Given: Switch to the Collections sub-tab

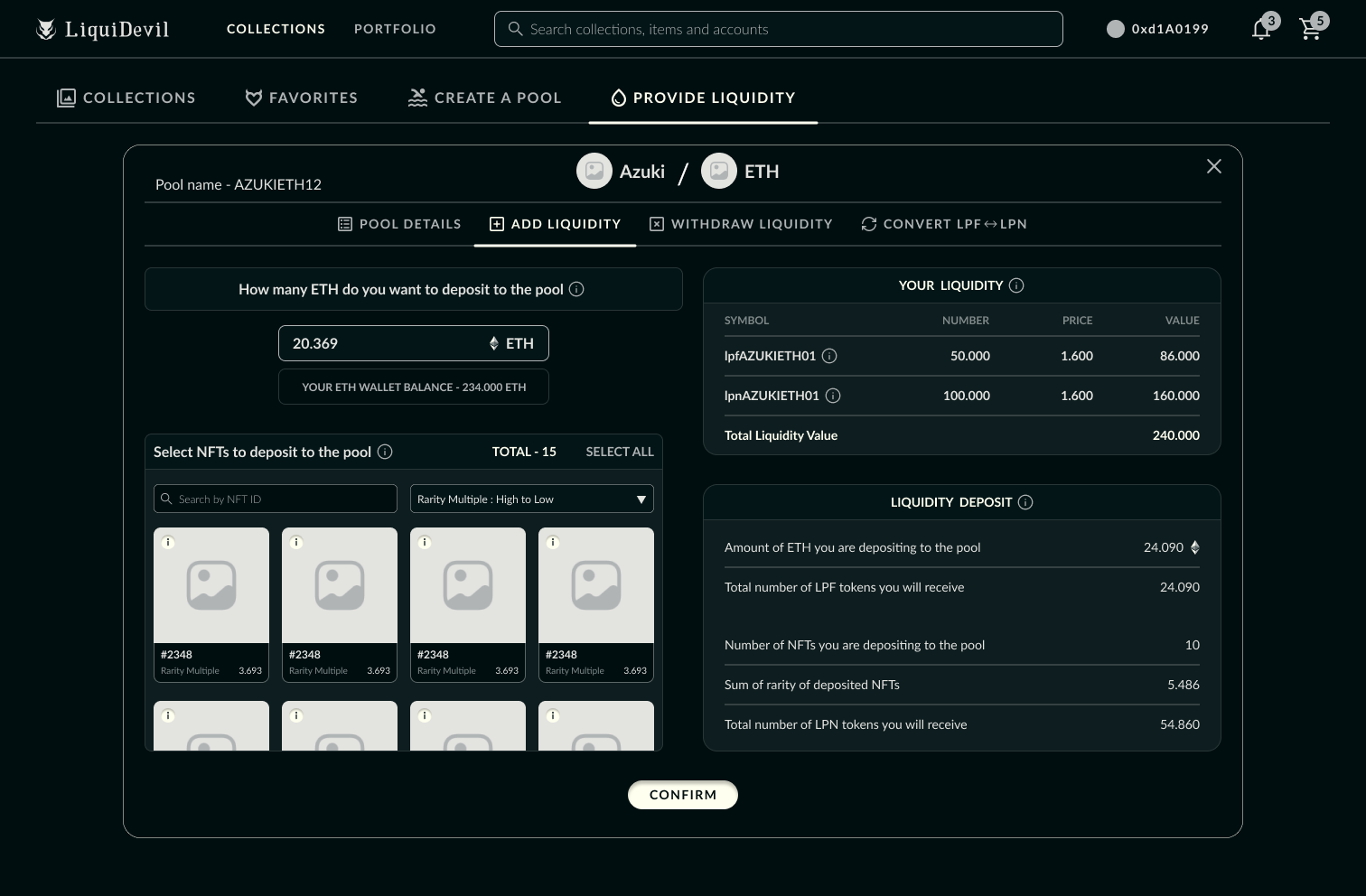Looking at the screenshot, I should click(x=126, y=98).
